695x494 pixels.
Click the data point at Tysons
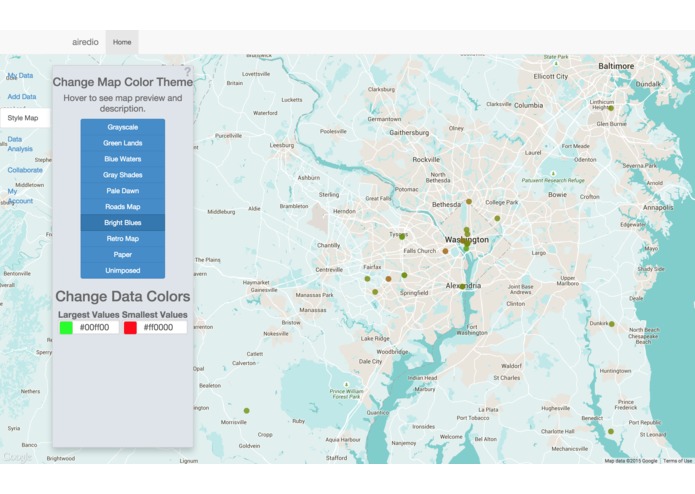[x=402, y=237]
